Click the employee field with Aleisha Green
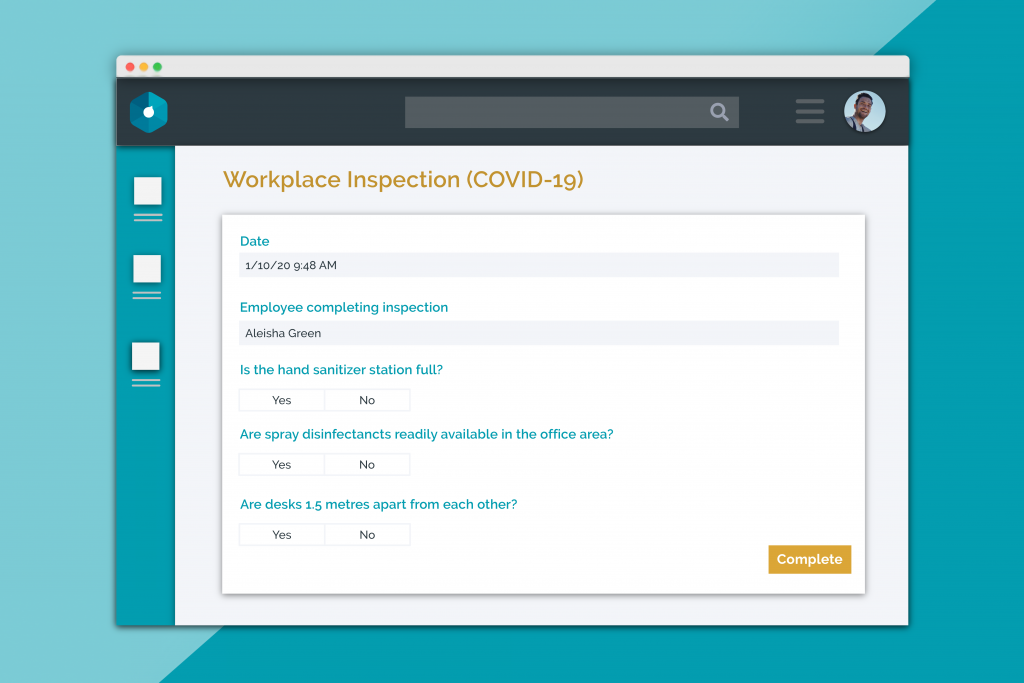This screenshot has width=1024, height=683. point(538,333)
